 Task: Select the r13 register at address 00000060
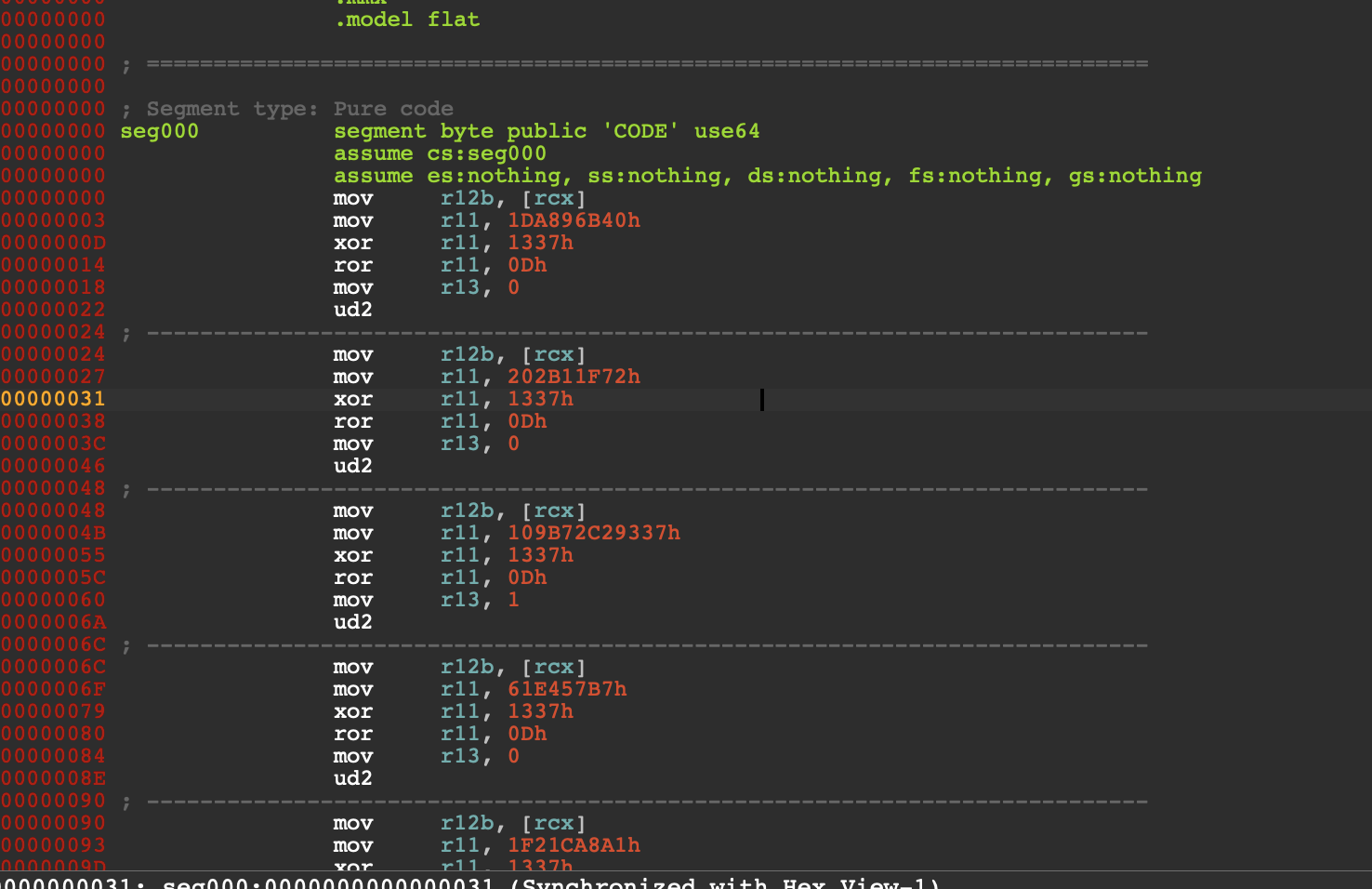[460, 600]
